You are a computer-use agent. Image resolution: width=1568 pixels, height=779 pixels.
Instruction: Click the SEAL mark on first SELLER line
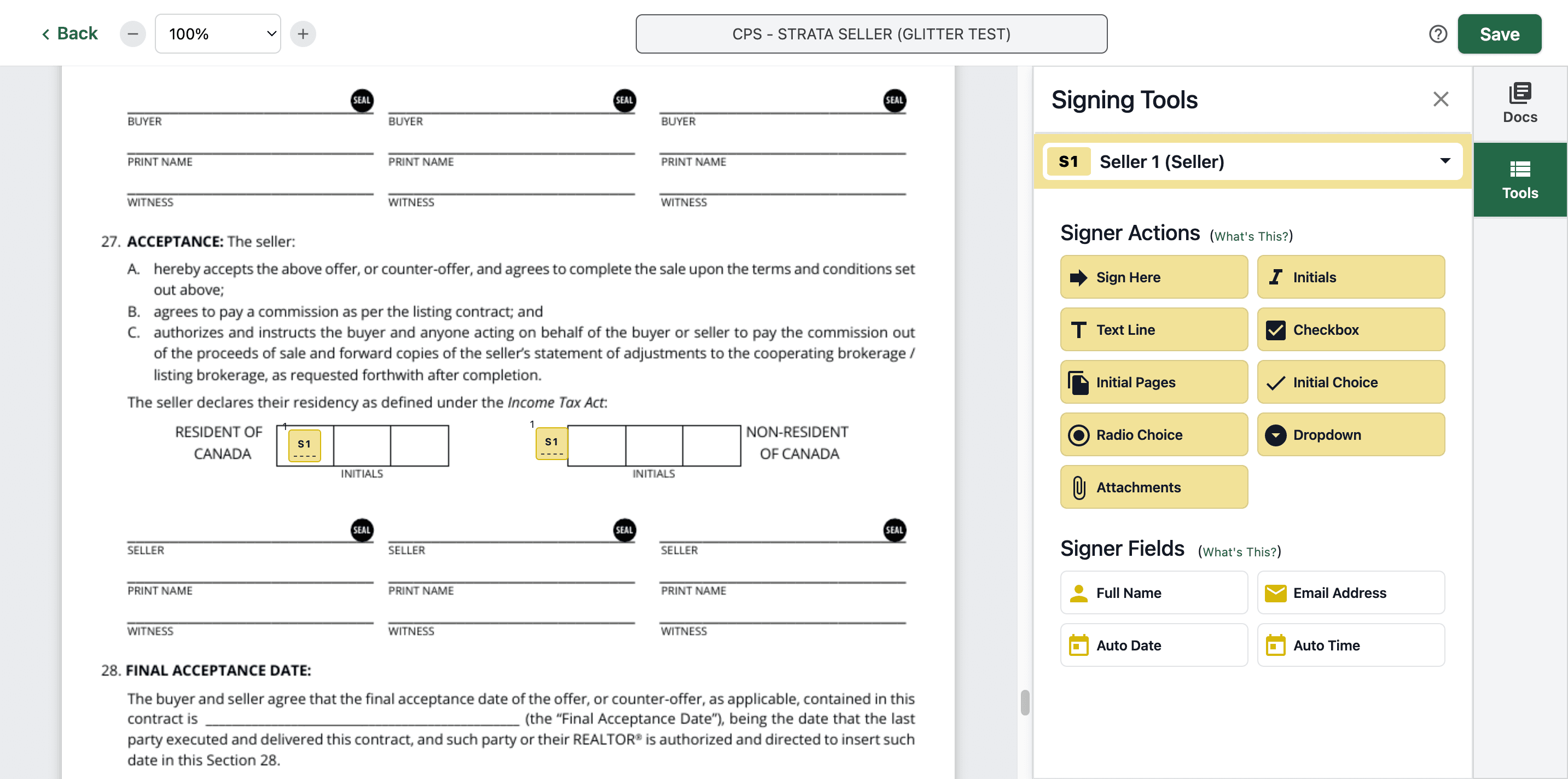362,530
